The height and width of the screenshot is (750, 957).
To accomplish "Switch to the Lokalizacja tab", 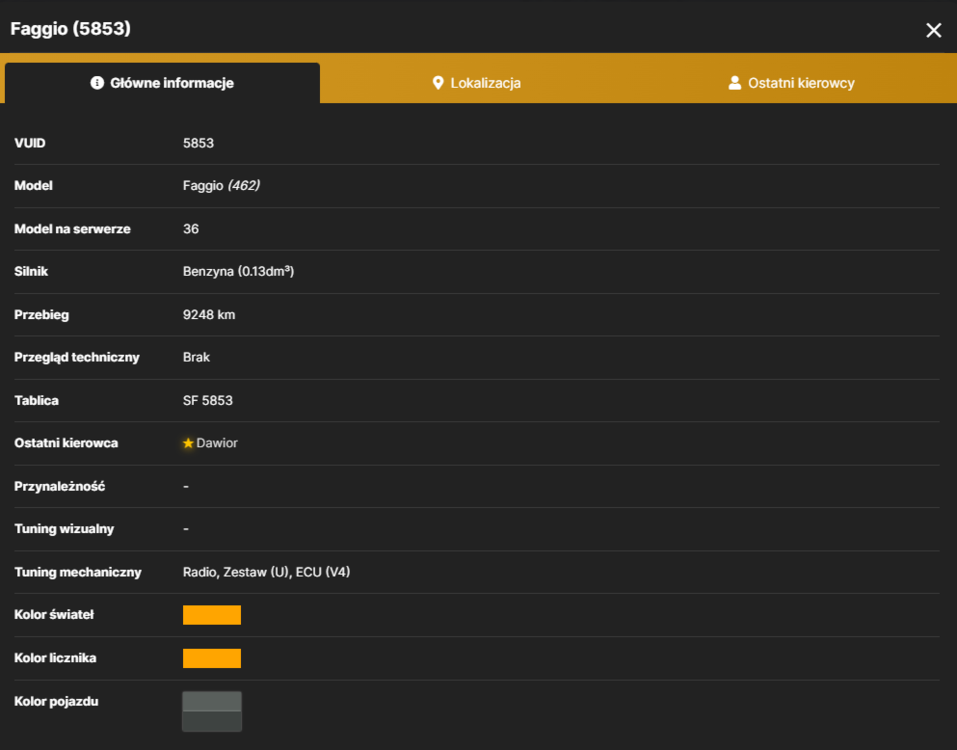I will [477, 83].
